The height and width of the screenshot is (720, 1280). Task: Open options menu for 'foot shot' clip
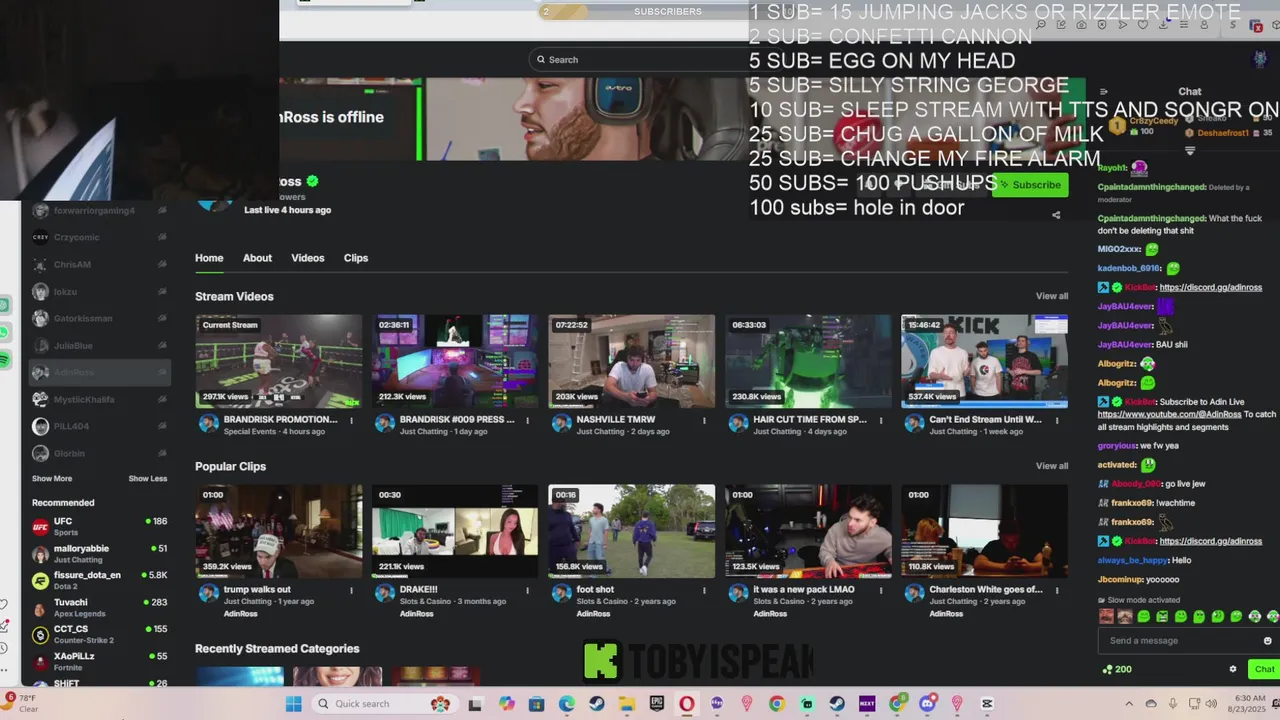point(704,590)
